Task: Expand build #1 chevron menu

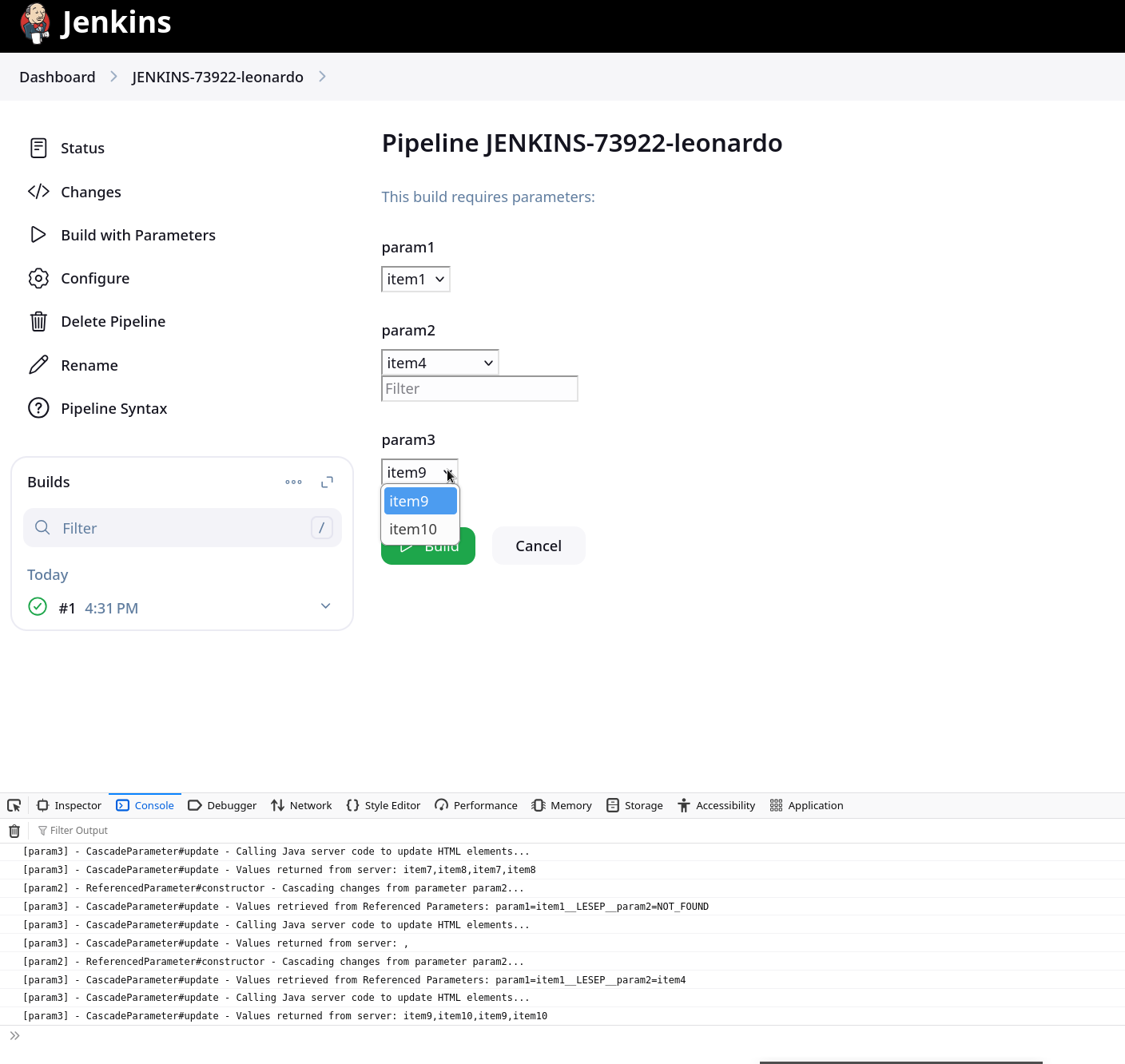Action: click(x=325, y=606)
